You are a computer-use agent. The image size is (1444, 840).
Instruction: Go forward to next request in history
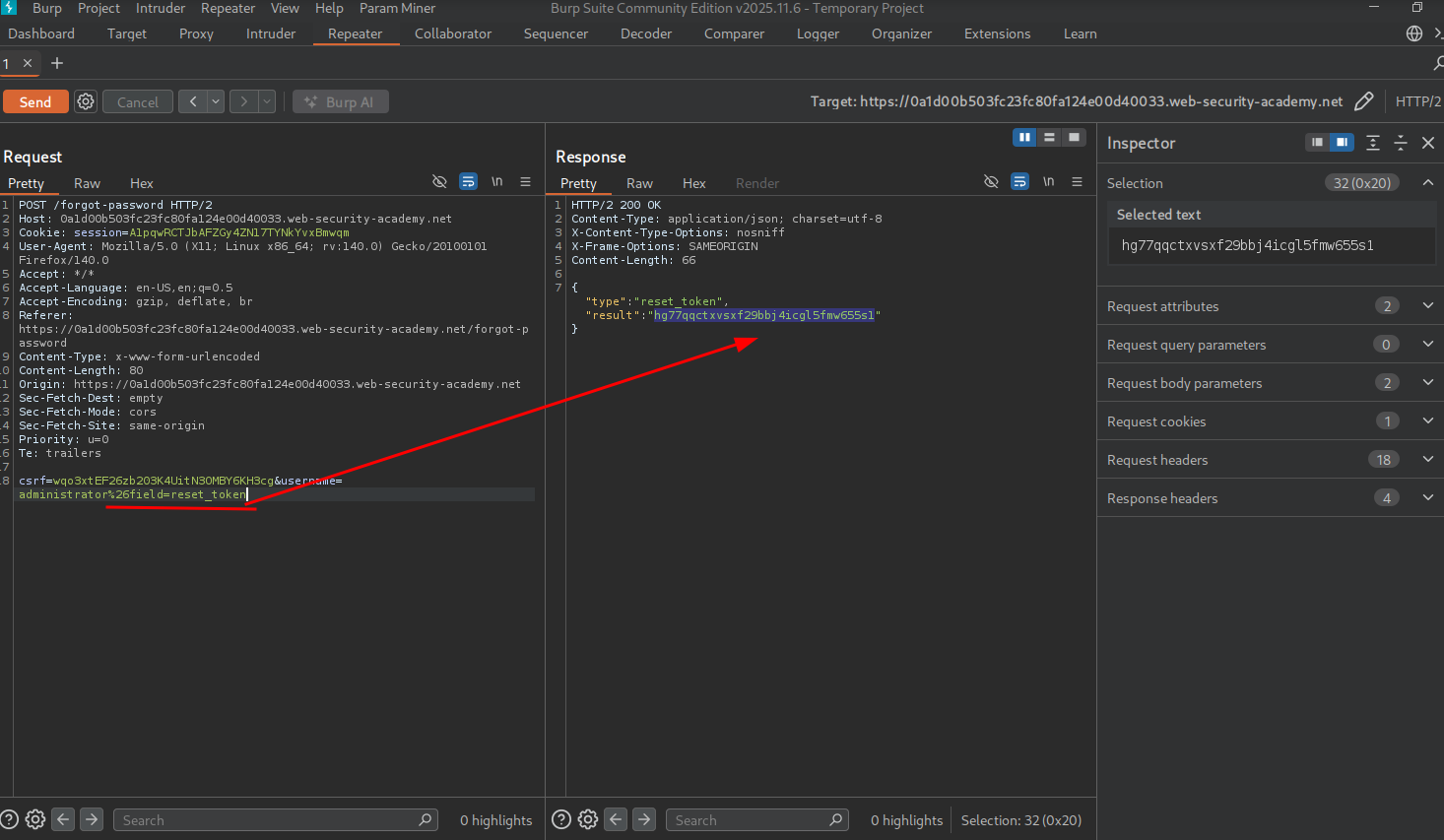[243, 101]
